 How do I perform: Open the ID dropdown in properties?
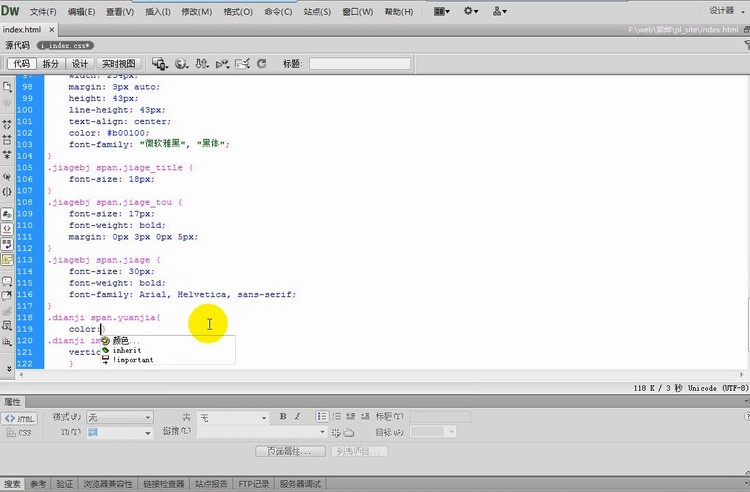(x=120, y=433)
